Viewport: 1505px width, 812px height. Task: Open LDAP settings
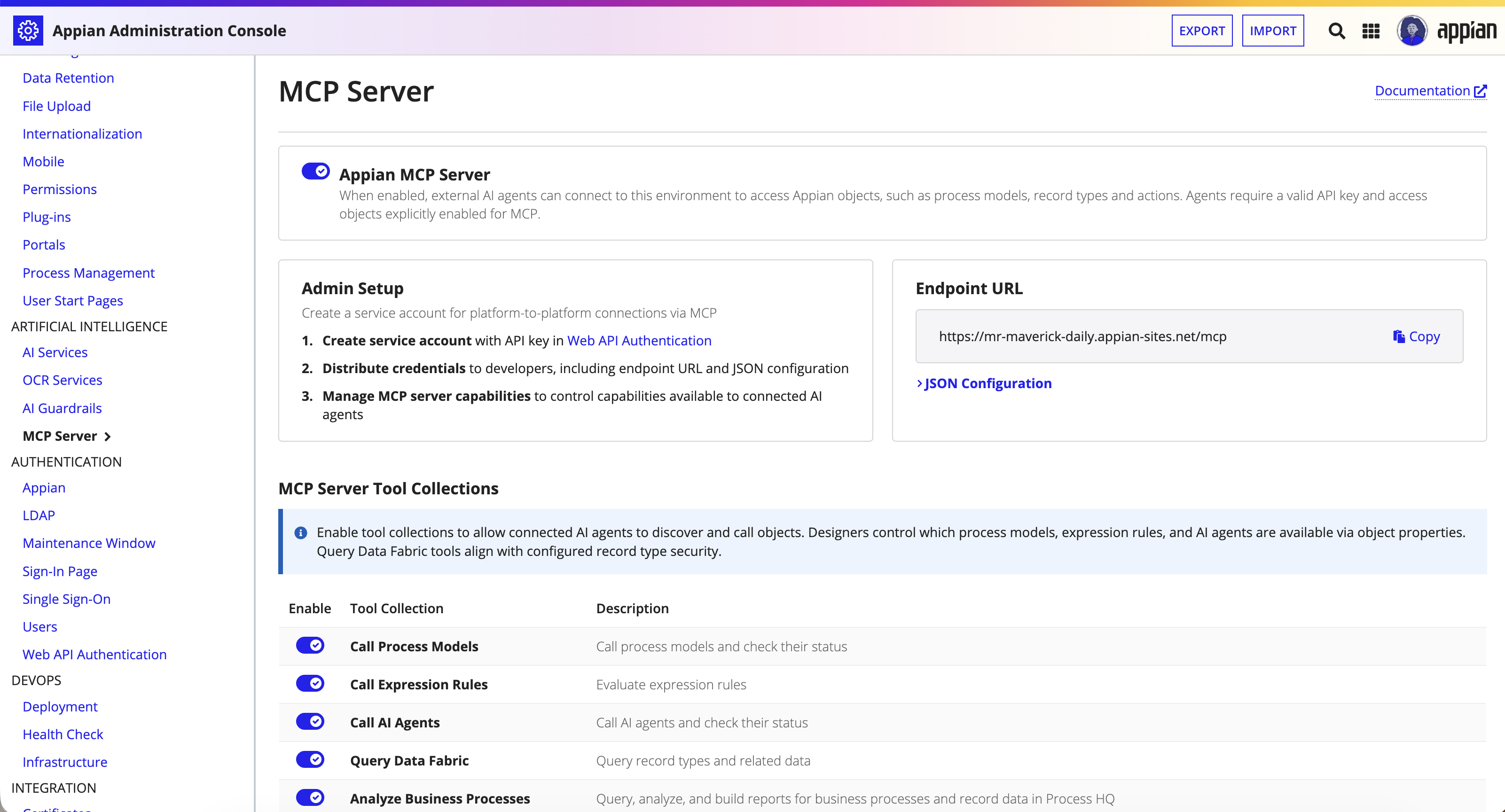(39, 515)
